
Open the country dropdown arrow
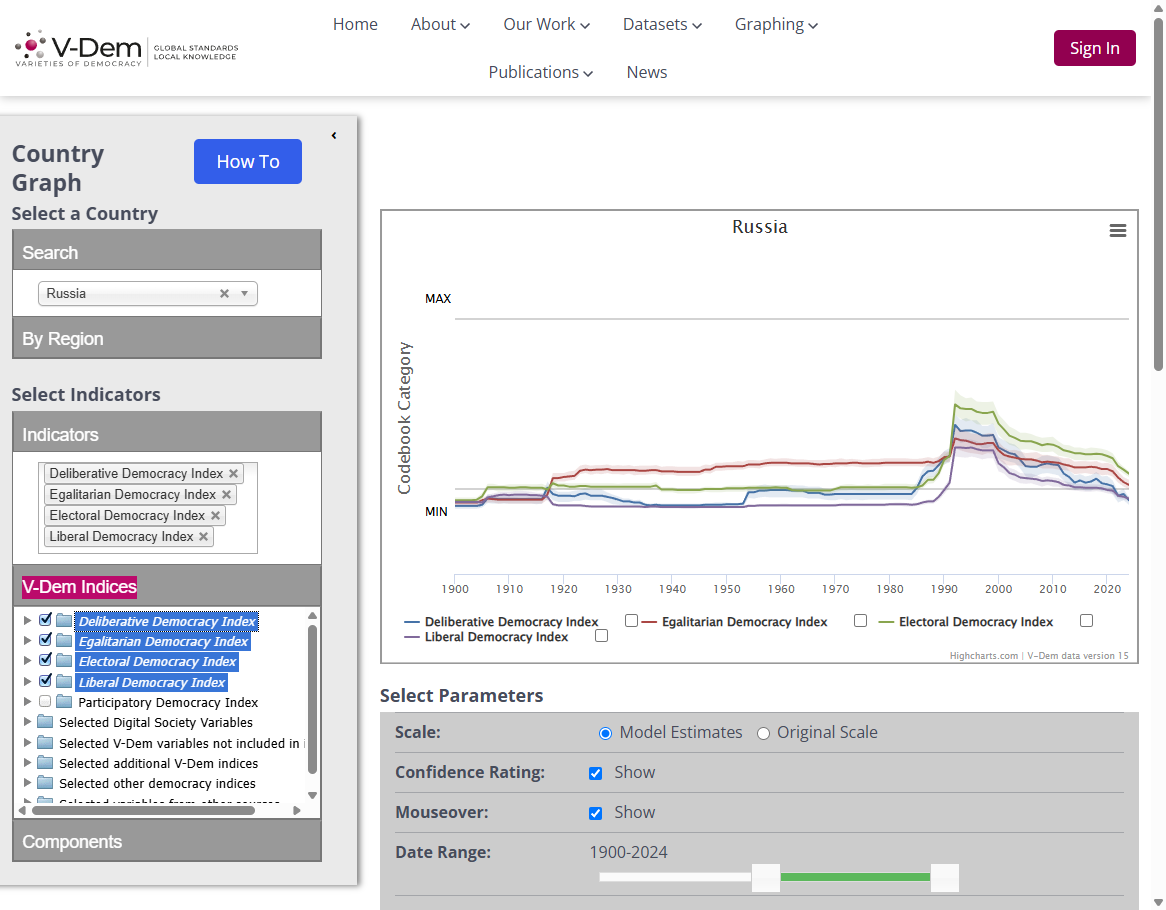(245, 294)
